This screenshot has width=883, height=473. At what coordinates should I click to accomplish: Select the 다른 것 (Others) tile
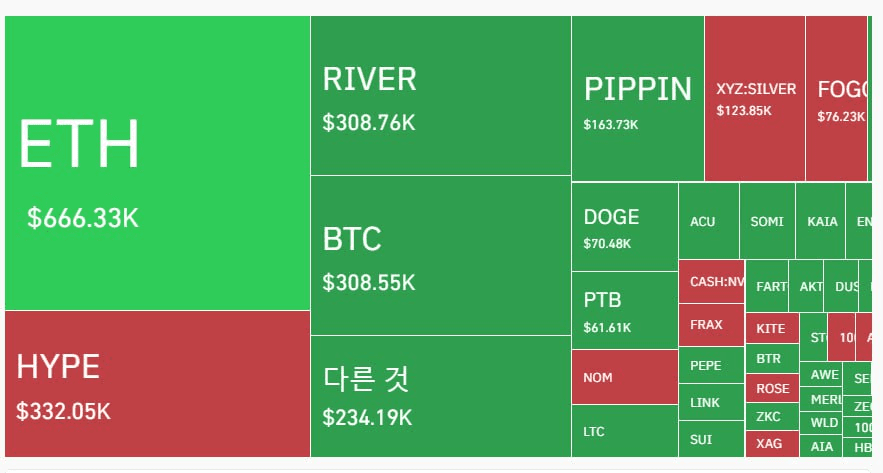pos(440,396)
